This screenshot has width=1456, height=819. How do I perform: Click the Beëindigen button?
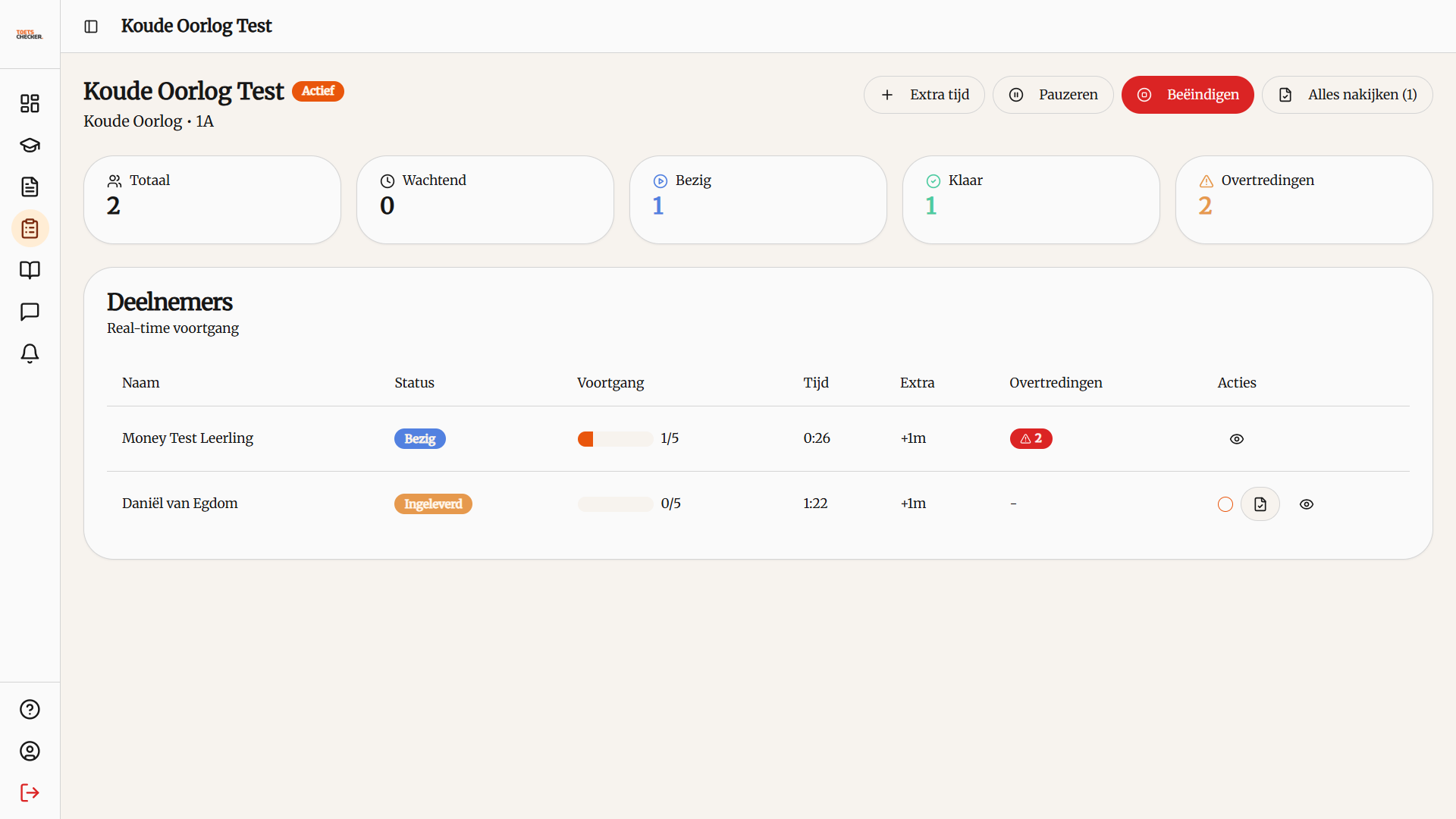(1188, 94)
